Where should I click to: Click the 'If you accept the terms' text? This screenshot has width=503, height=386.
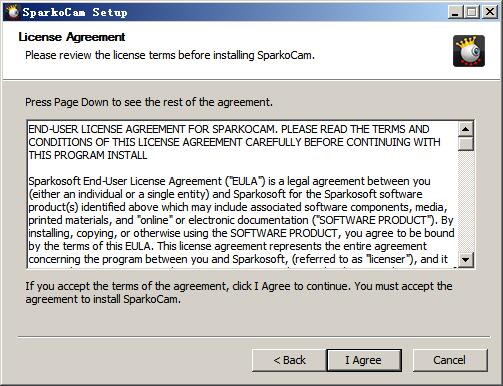point(239,292)
